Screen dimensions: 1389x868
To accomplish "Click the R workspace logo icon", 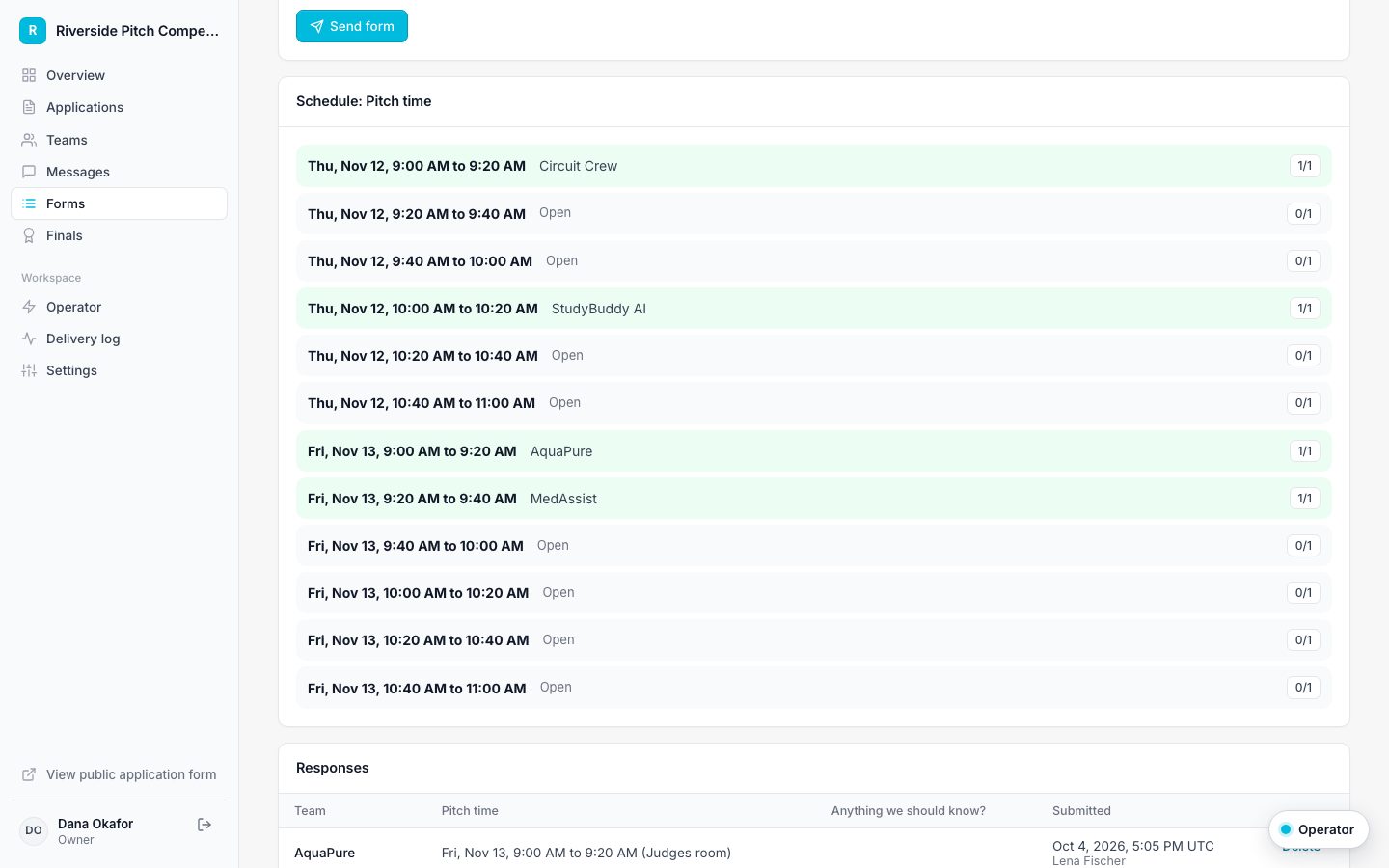I will coord(33,31).
